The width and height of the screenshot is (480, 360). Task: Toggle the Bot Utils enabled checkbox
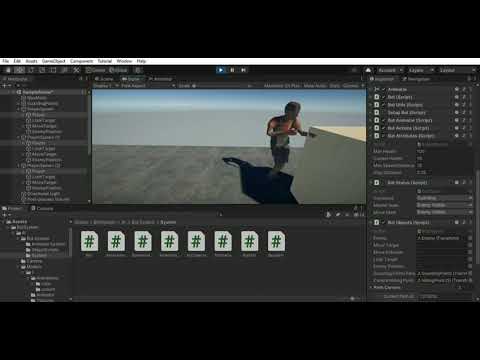384,105
